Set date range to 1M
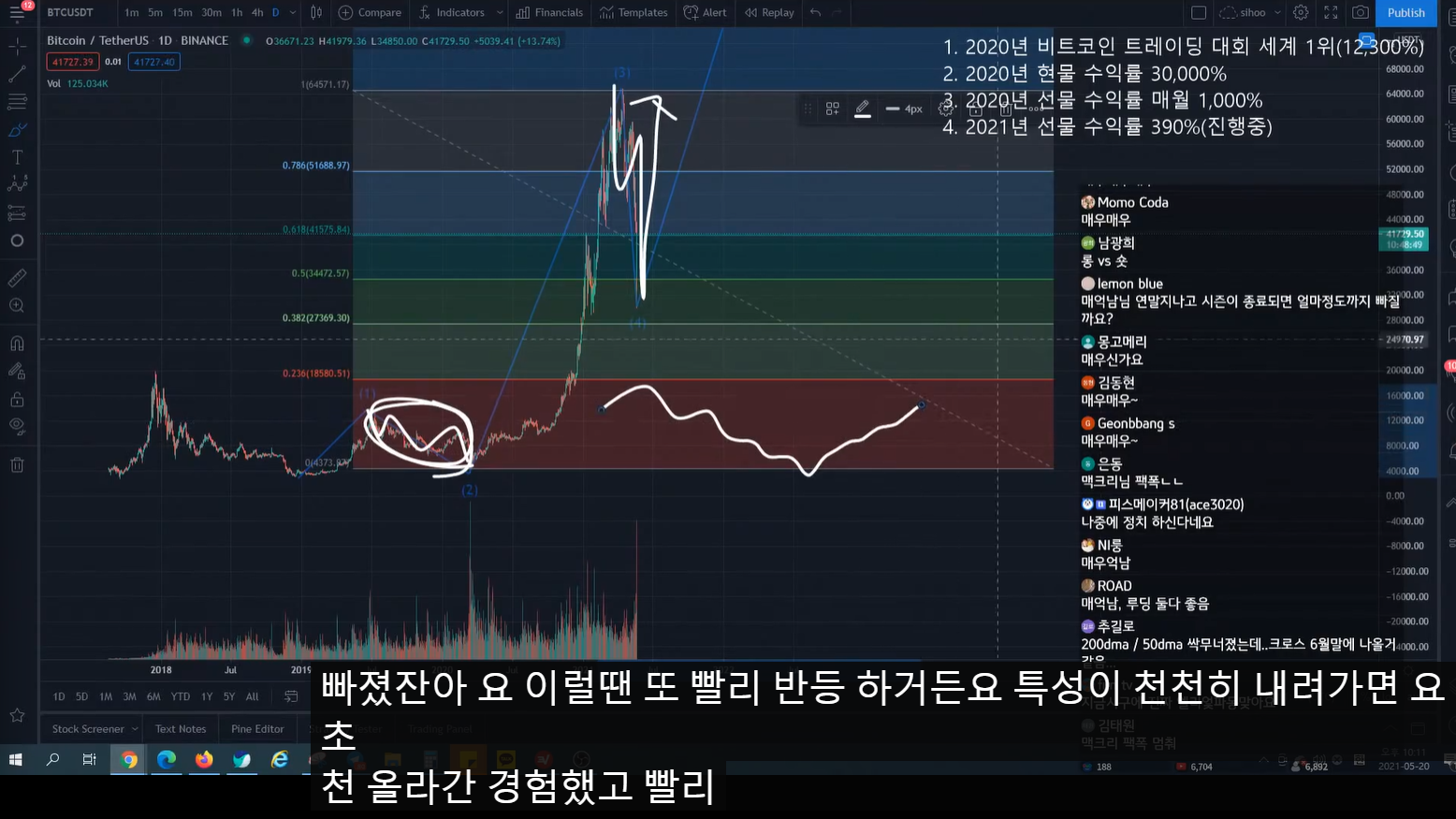The height and width of the screenshot is (819, 1456). tap(106, 696)
